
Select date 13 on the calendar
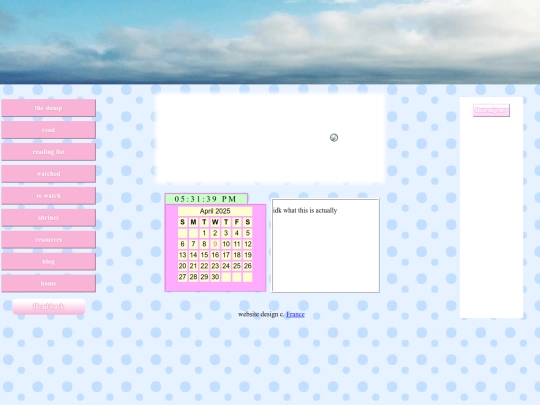(183, 255)
